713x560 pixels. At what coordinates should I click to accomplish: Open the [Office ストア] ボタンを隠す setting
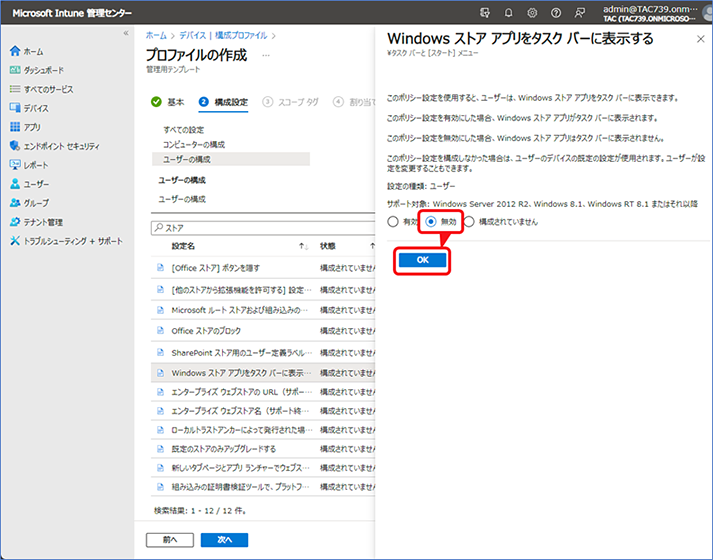[x=216, y=268]
